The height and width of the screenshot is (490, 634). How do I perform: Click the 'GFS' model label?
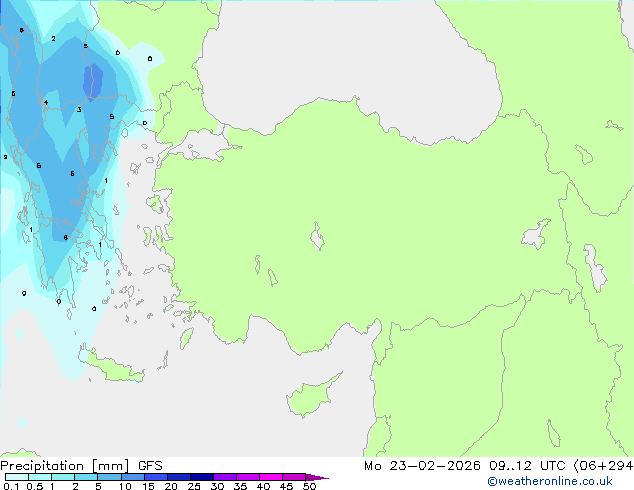150,466
